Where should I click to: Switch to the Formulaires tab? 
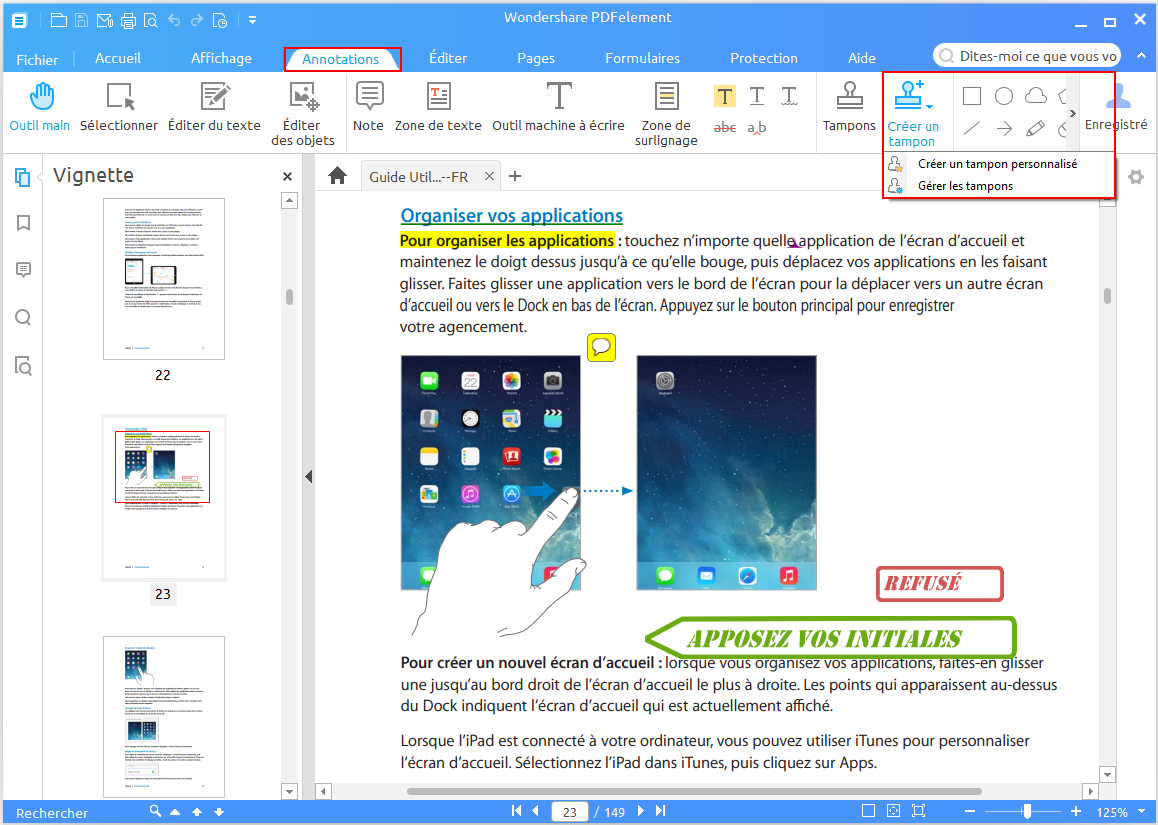643,58
